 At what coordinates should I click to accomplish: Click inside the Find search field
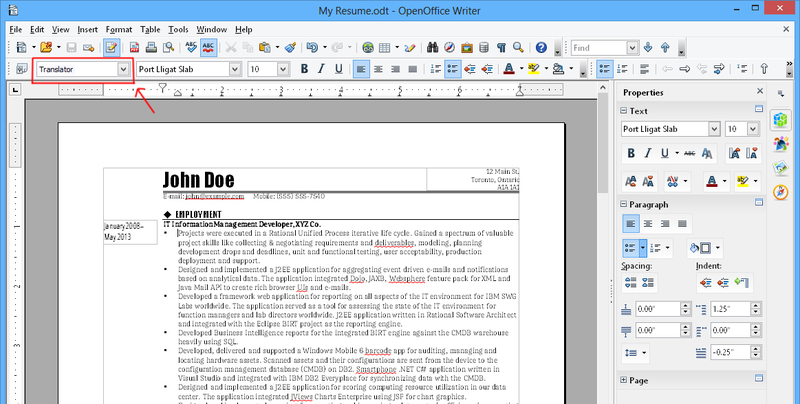[600, 48]
